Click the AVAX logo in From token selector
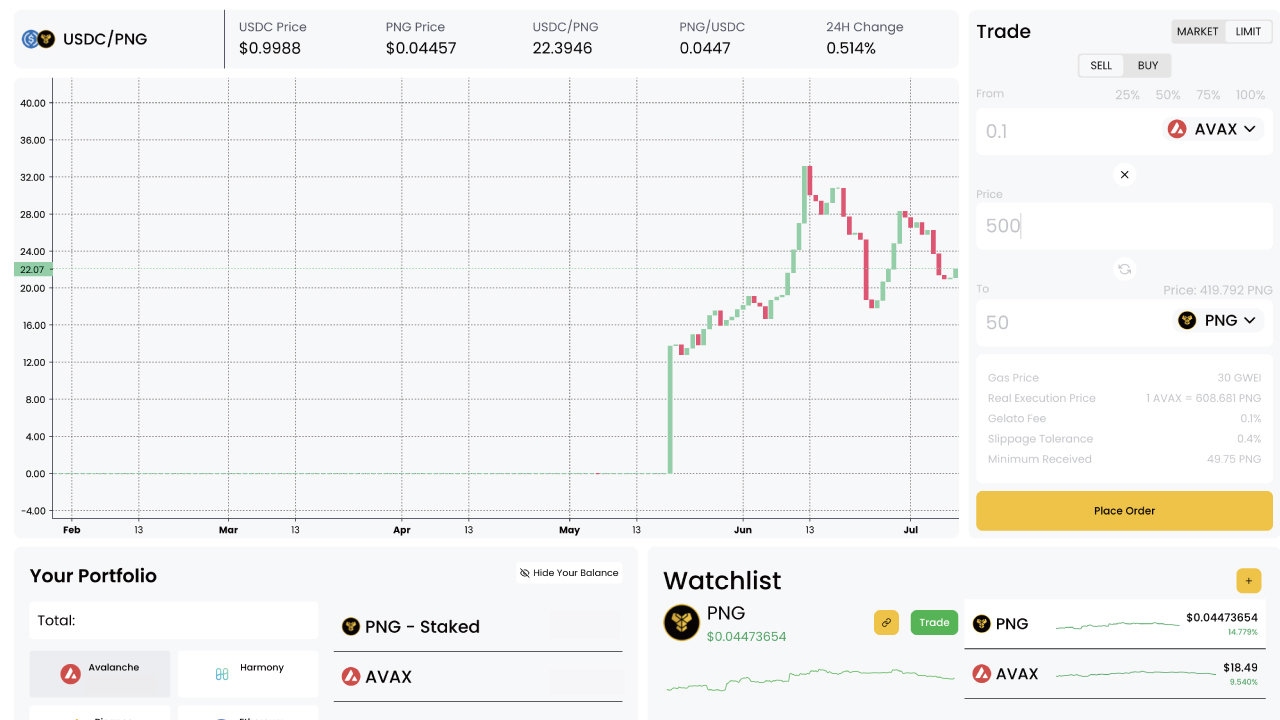 coord(1177,129)
